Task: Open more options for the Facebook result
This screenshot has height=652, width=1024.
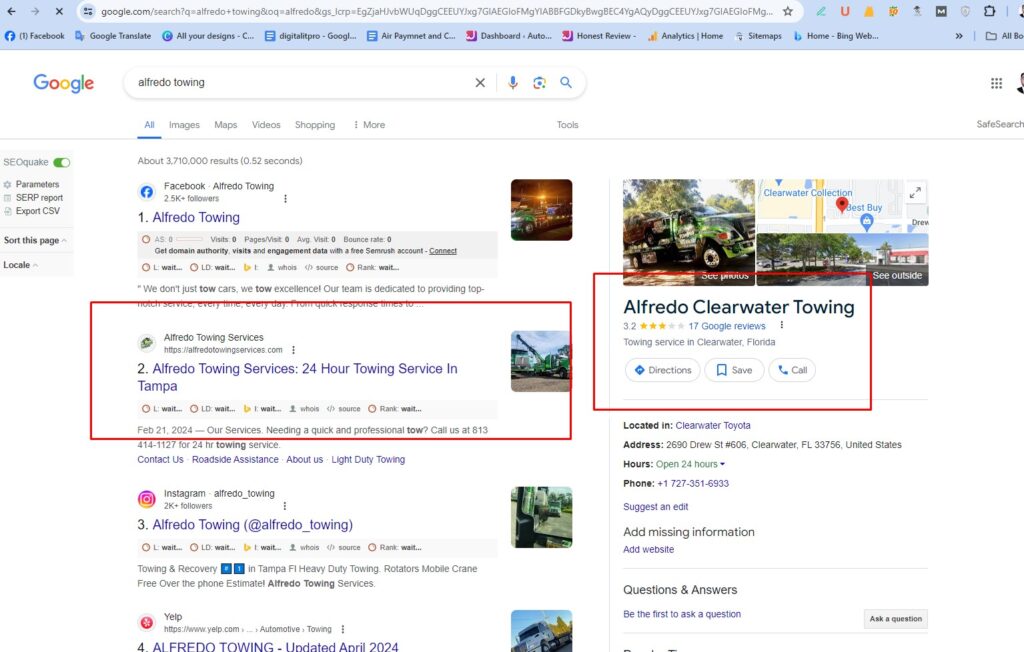Action: tap(285, 199)
